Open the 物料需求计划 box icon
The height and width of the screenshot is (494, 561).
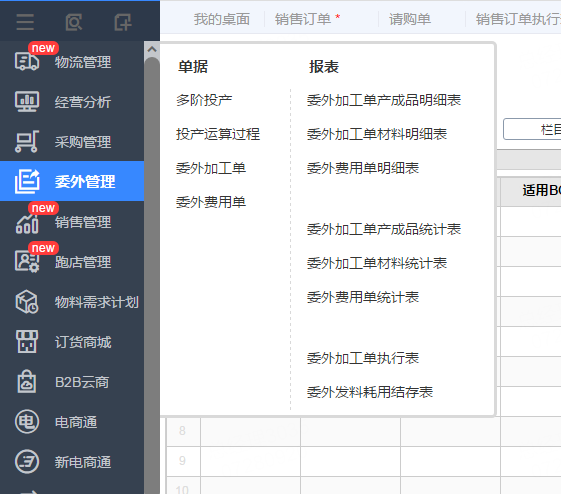coord(27,302)
